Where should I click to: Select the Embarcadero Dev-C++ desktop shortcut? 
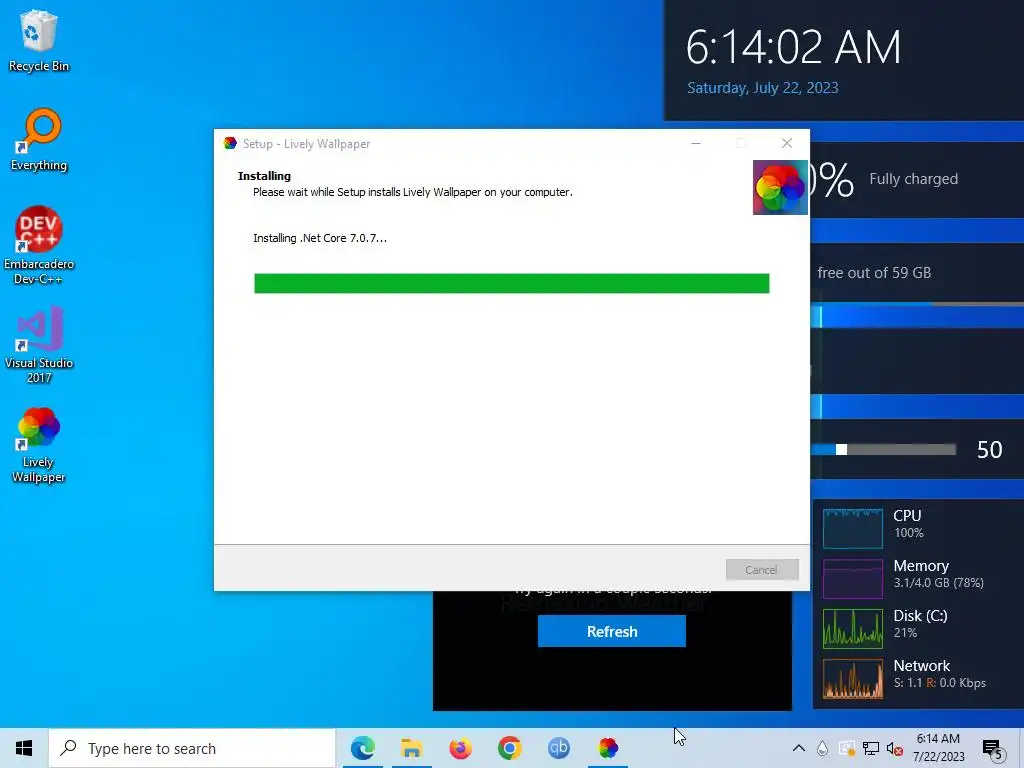[x=39, y=246]
